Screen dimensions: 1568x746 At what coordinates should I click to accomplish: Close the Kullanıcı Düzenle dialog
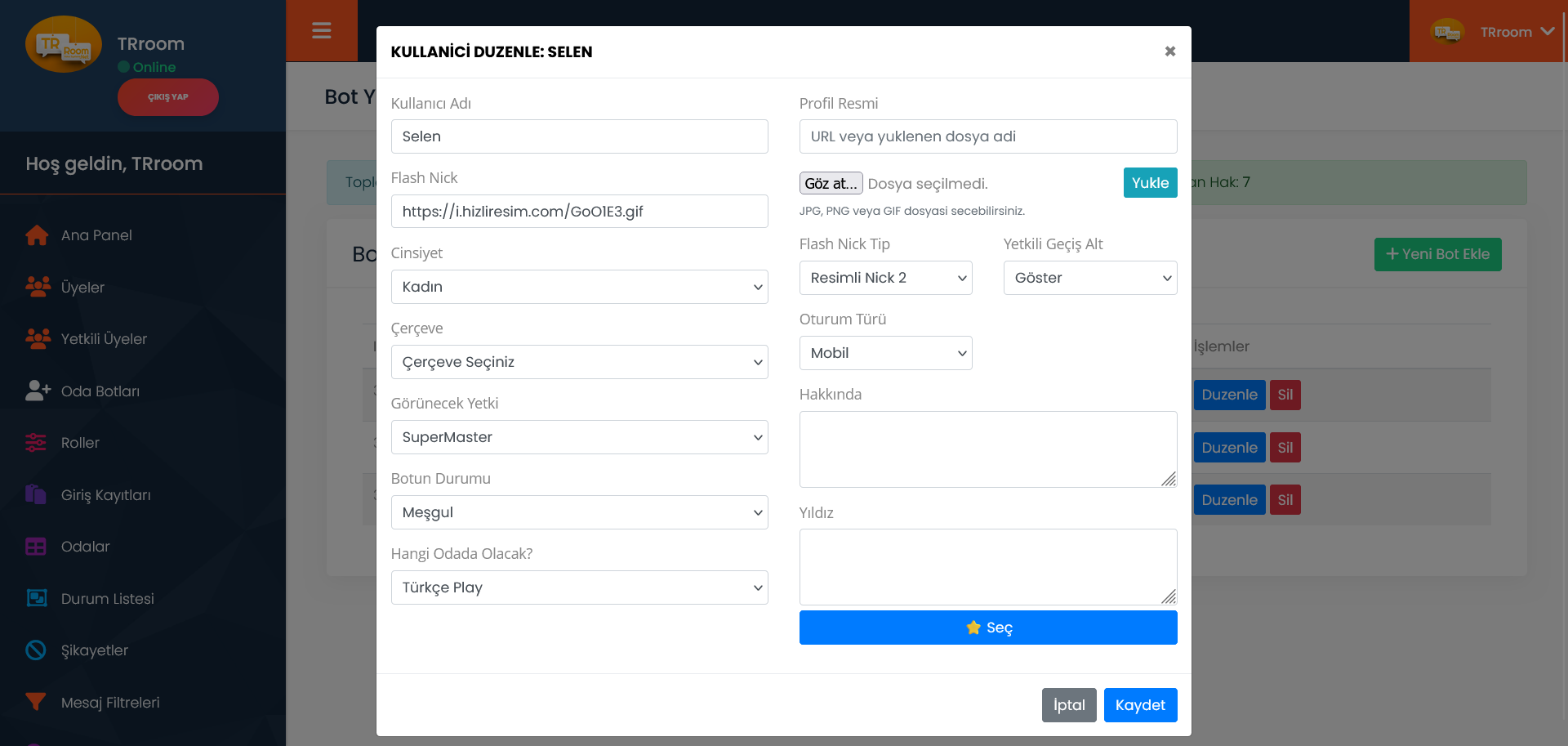click(x=1169, y=51)
